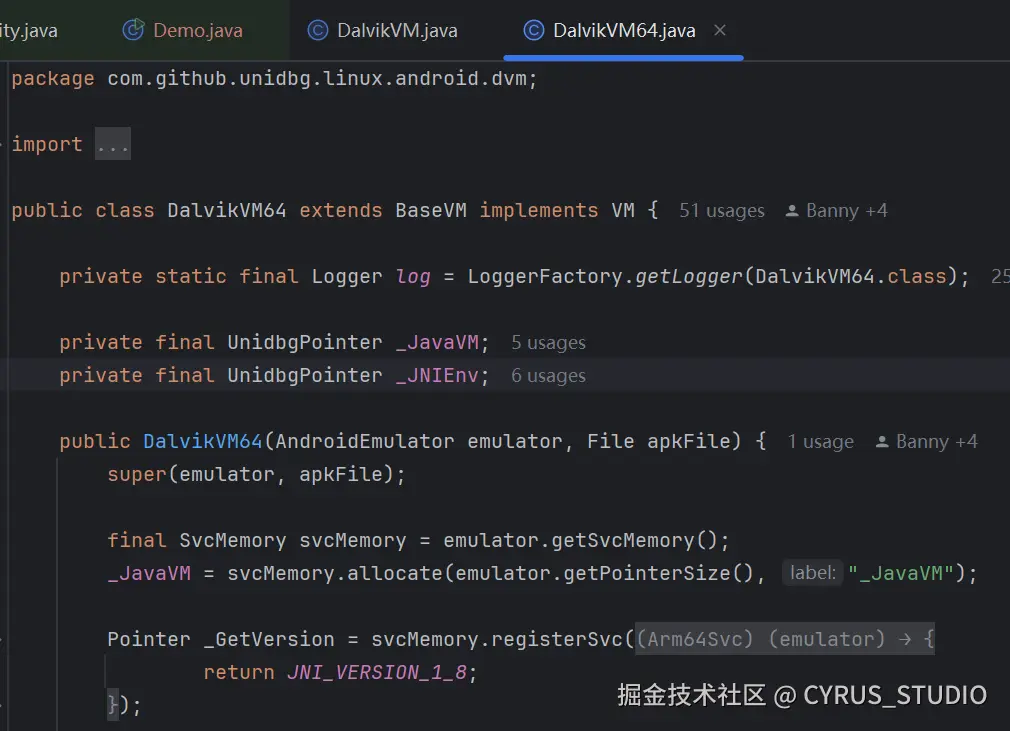The height and width of the screenshot is (731, 1010).
Task: Click the _JavaVM field declaration name
Action: [x=437, y=343]
